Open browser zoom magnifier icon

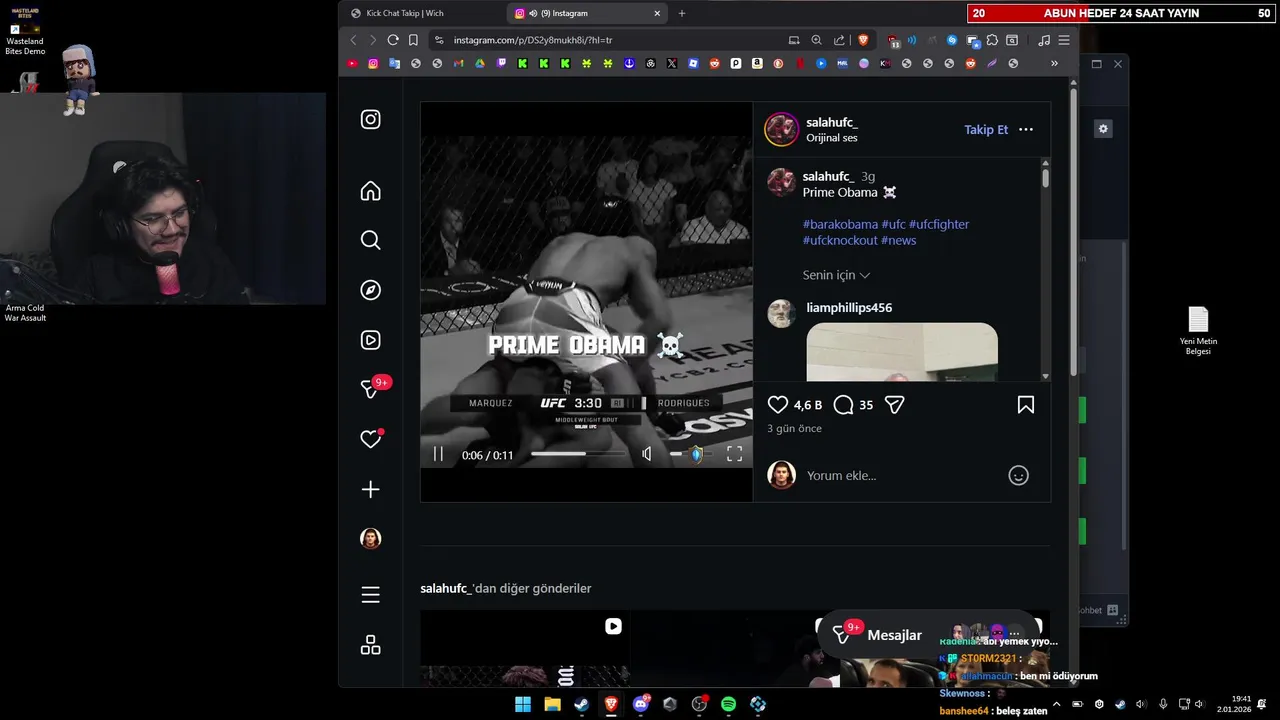coord(816,40)
